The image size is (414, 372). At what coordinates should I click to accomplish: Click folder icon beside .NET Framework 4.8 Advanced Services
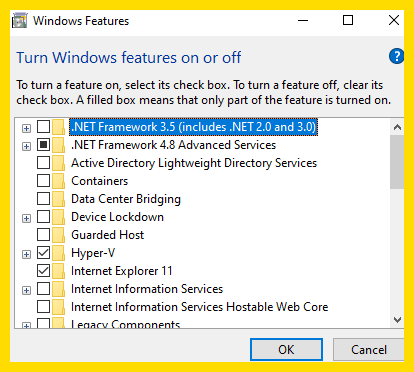(x=58, y=145)
